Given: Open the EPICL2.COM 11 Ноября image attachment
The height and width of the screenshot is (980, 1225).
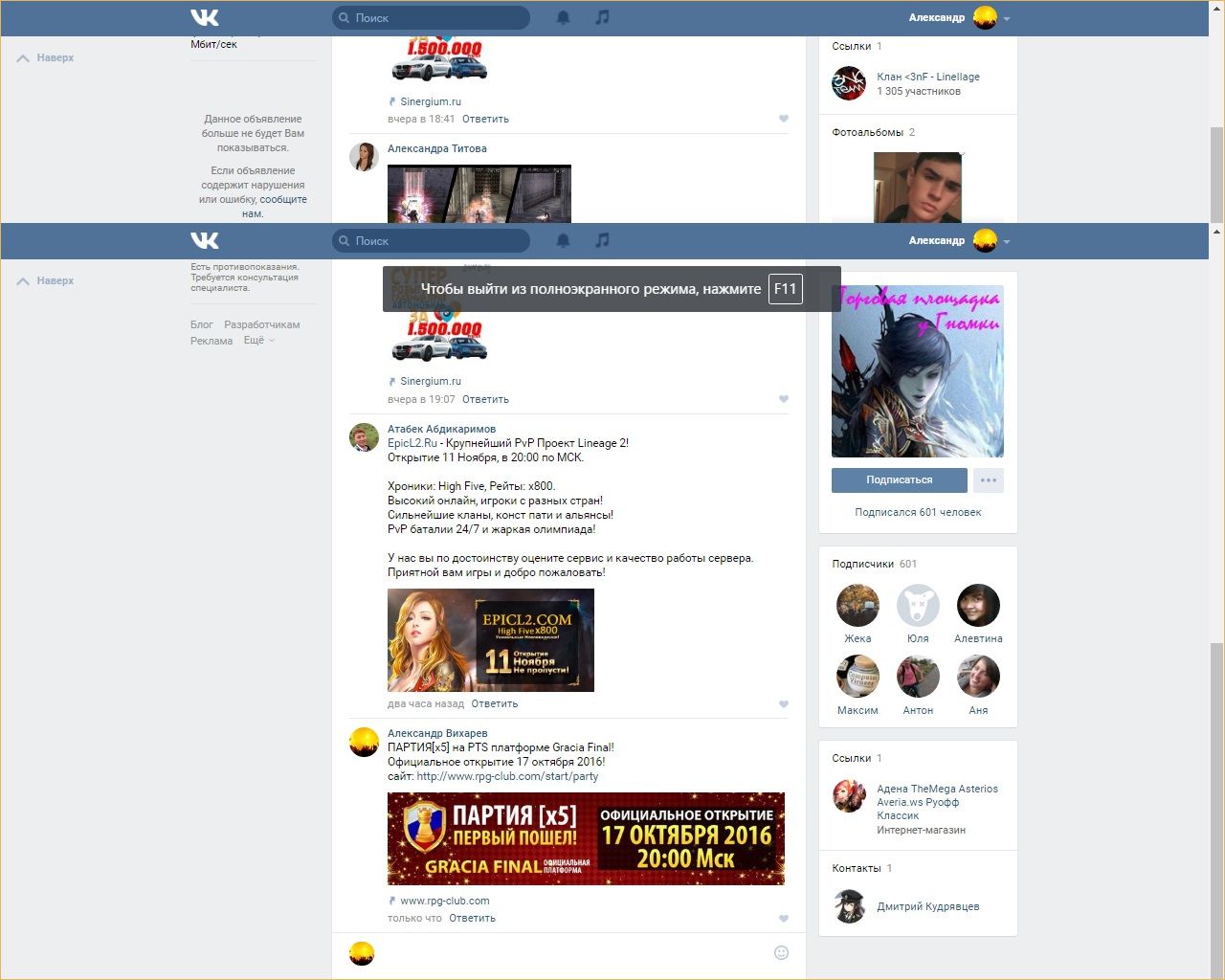Looking at the screenshot, I should click(491, 640).
